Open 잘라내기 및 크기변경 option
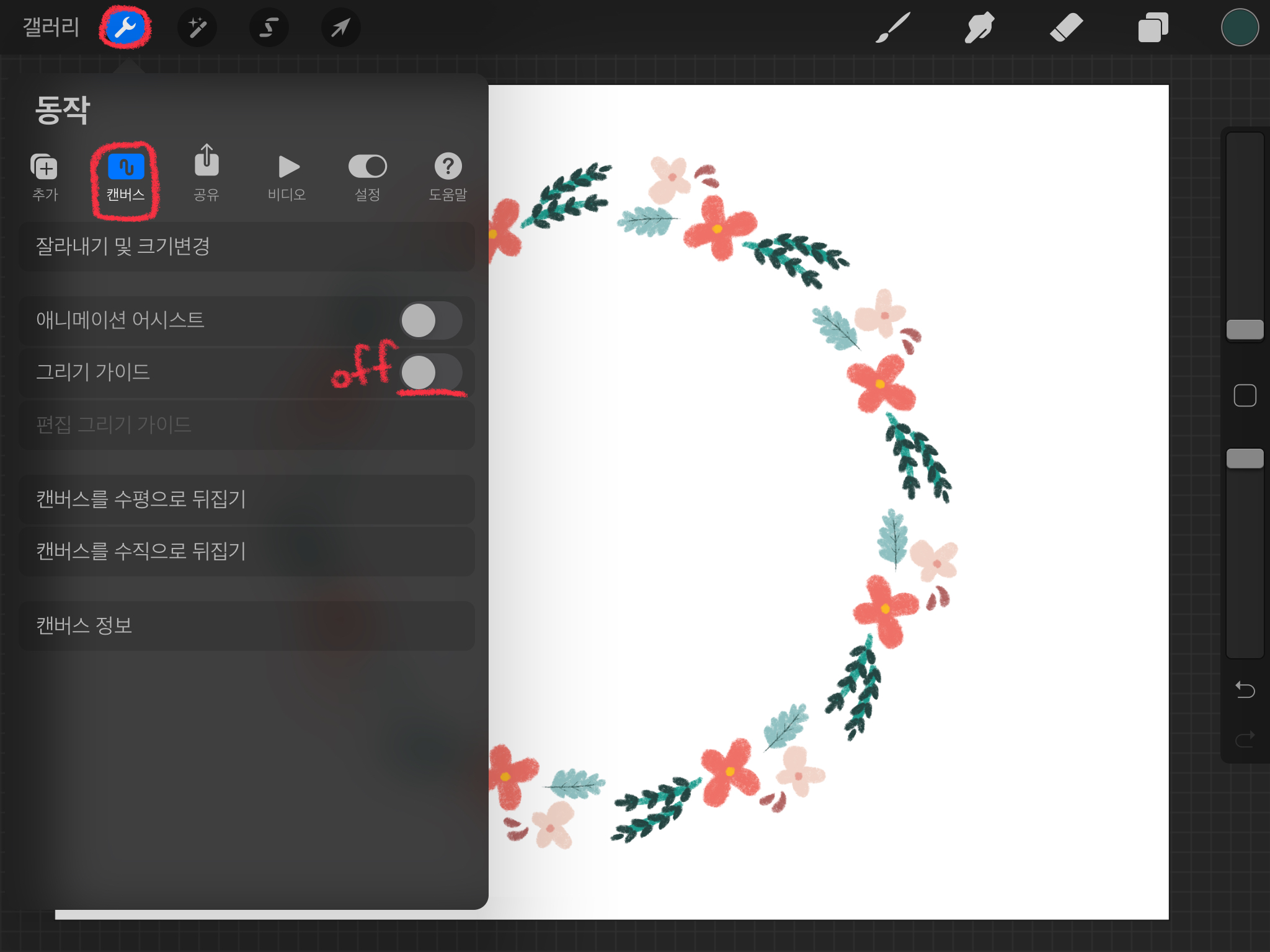This screenshot has width=1270, height=952. click(247, 247)
